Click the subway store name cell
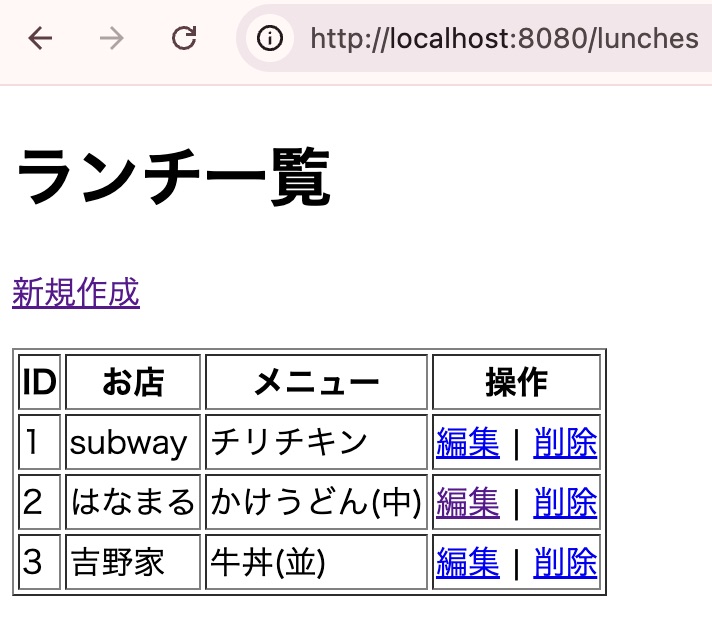The image size is (712, 620). point(129,442)
